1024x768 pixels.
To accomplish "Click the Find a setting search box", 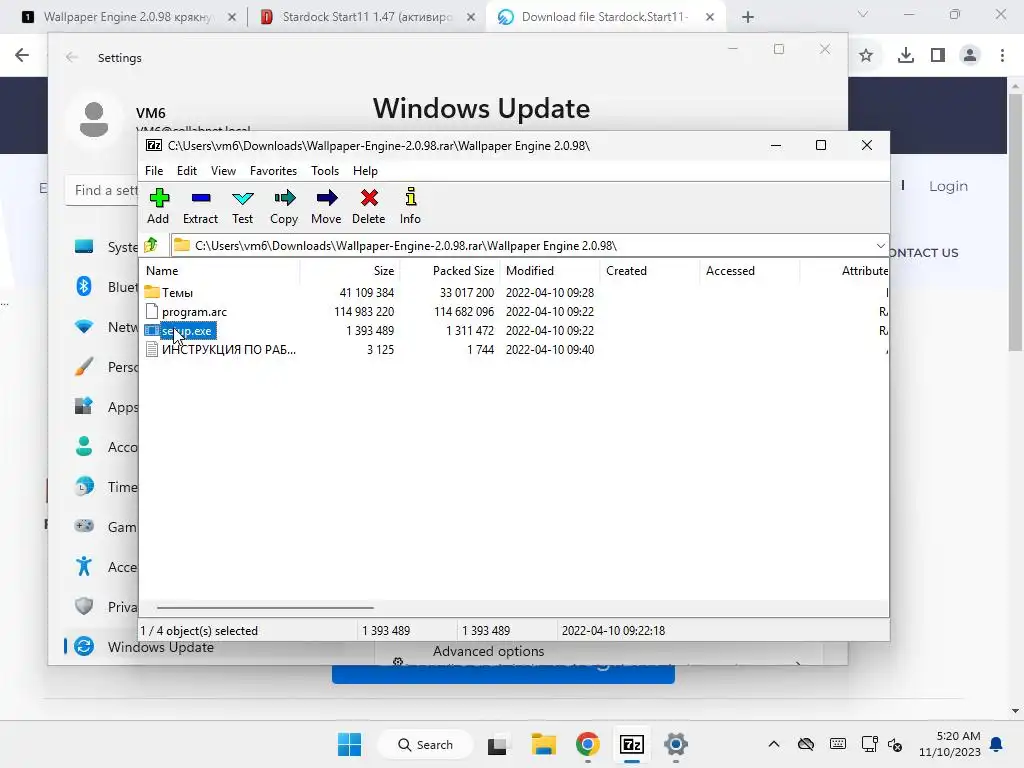I will pos(102,190).
